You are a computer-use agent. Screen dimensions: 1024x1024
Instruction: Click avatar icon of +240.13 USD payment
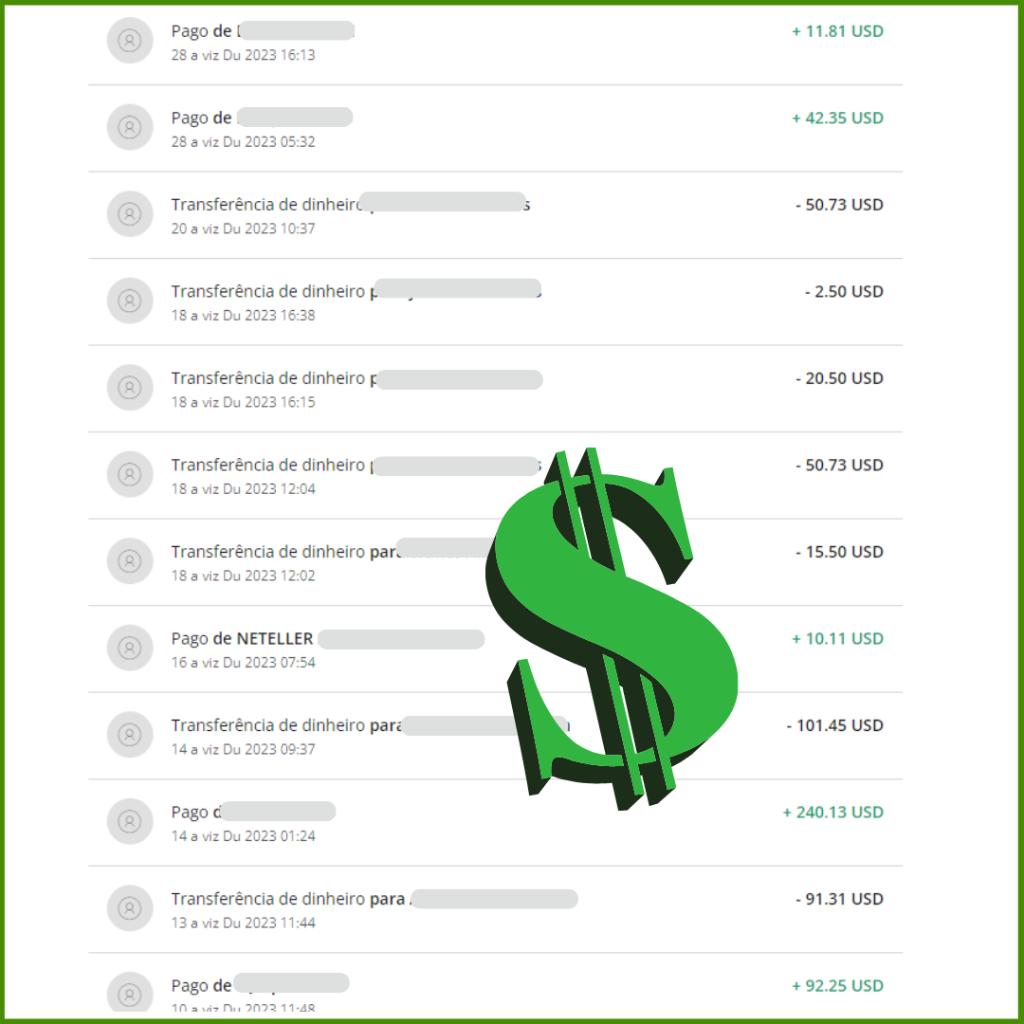click(x=130, y=822)
